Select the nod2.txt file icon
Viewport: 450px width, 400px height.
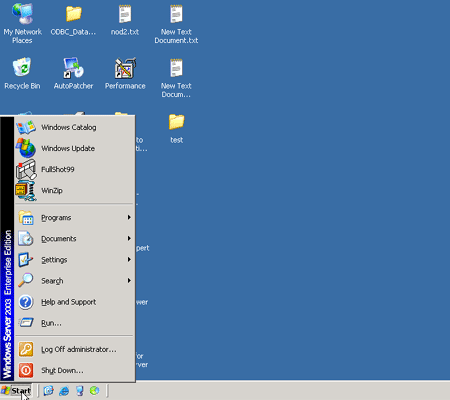125,20
